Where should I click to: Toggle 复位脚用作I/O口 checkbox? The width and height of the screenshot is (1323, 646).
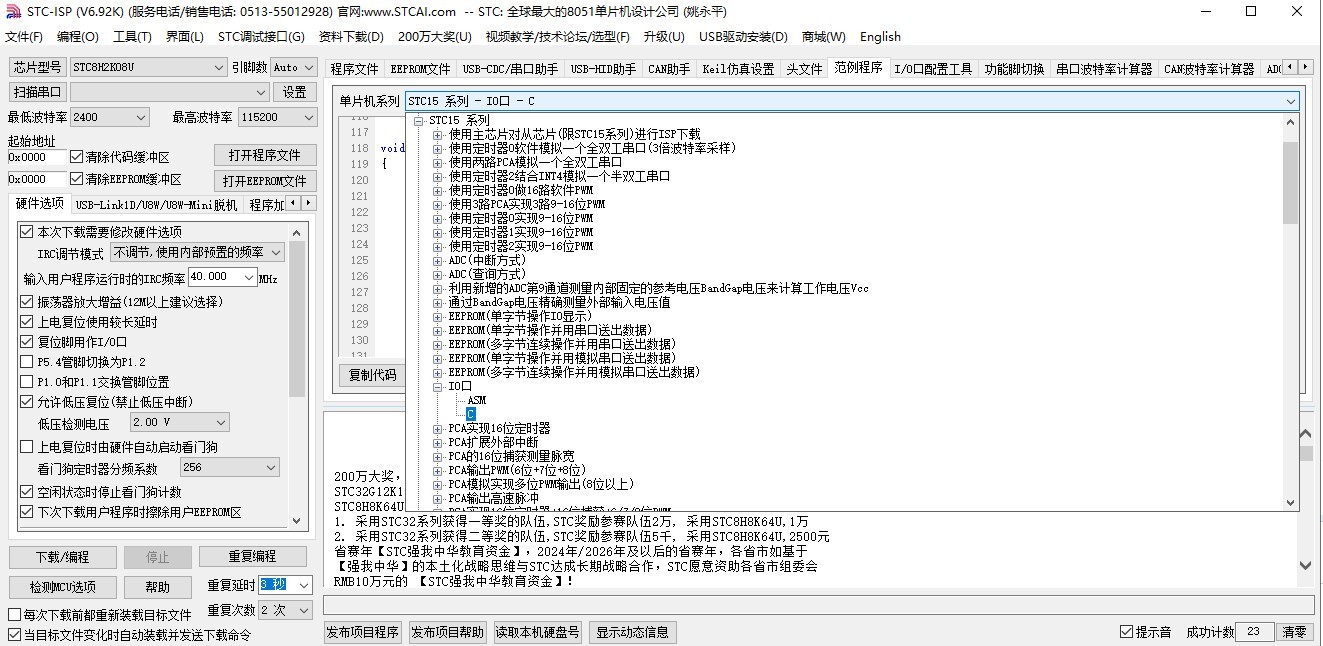pos(27,342)
